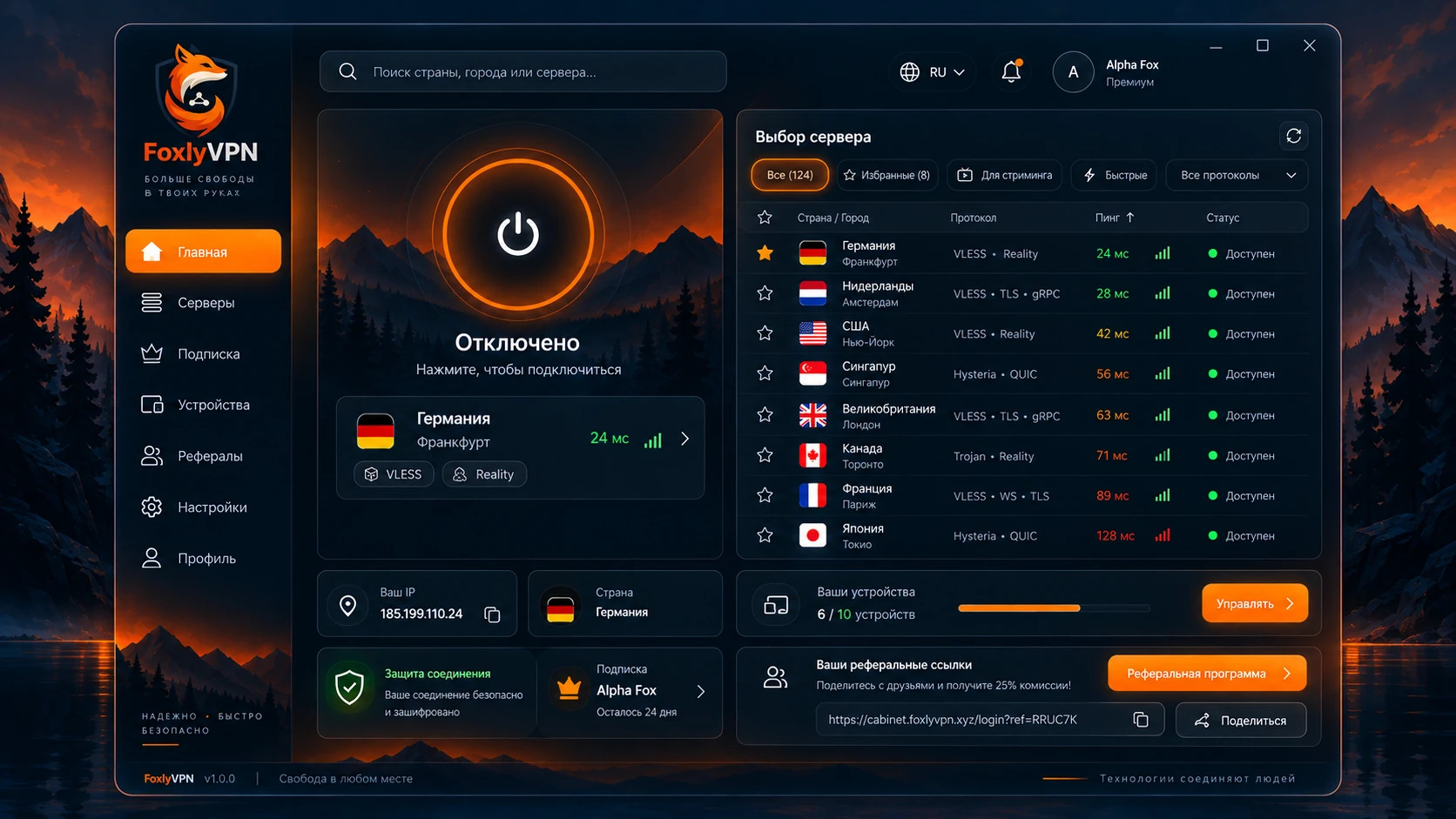The image size is (1456, 819).
Task: Click the FoxlyVPN fox logo
Action: [x=199, y=89]
